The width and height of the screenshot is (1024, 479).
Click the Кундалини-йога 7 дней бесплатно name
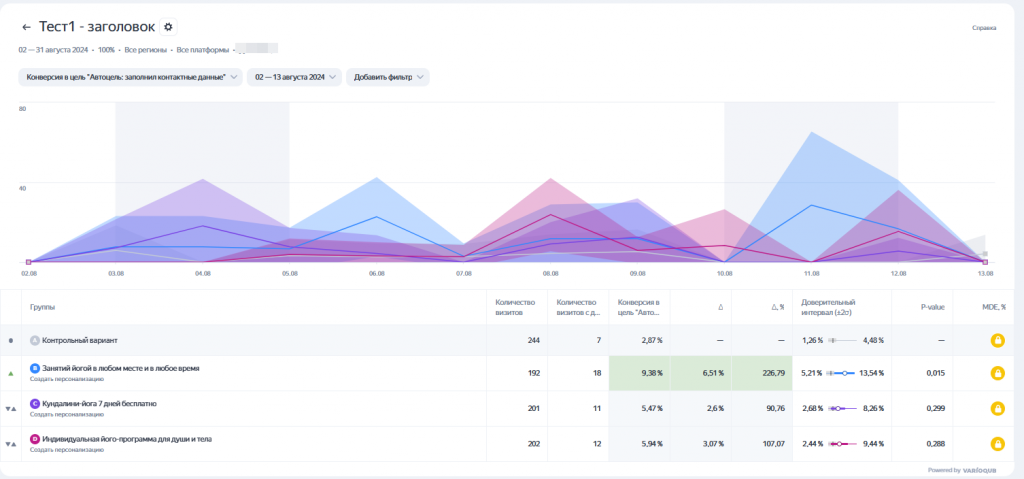tap(99, 404)
